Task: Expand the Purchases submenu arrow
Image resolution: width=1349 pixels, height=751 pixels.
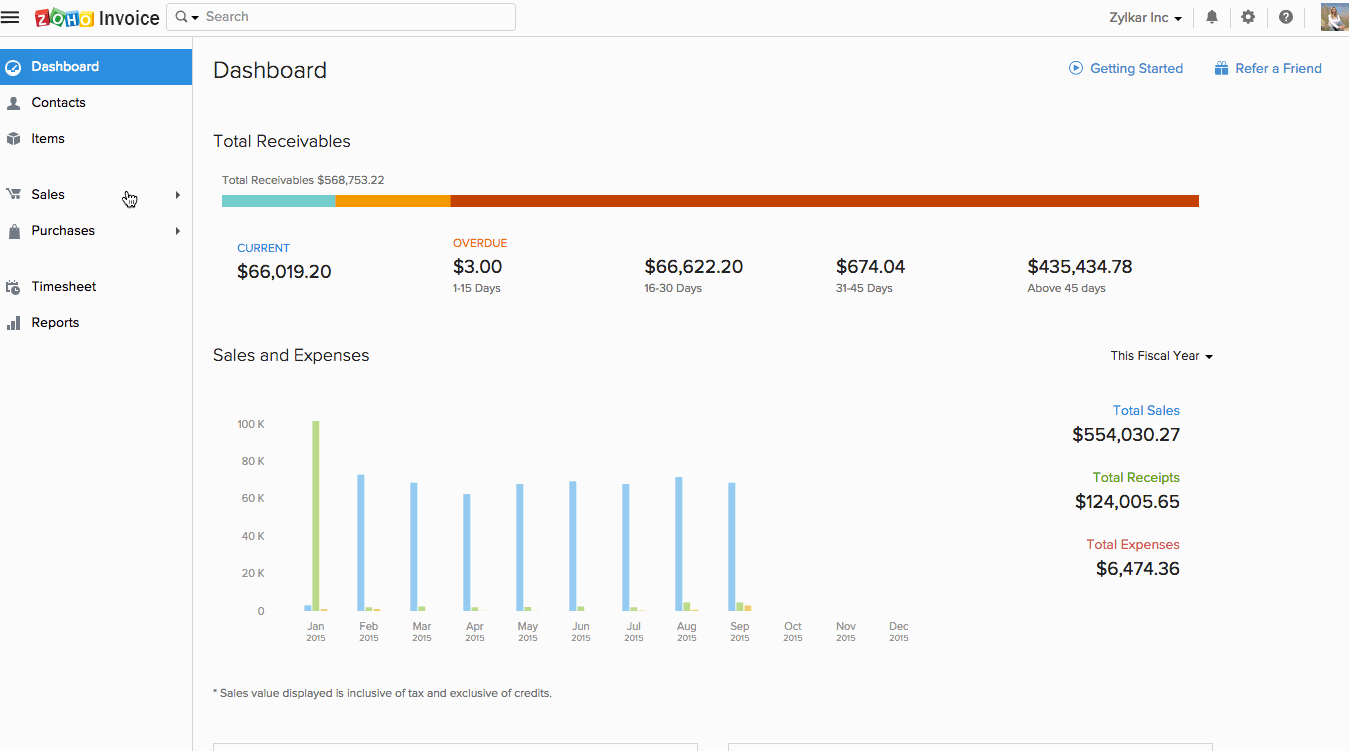Action: click(x=178, y=231)
